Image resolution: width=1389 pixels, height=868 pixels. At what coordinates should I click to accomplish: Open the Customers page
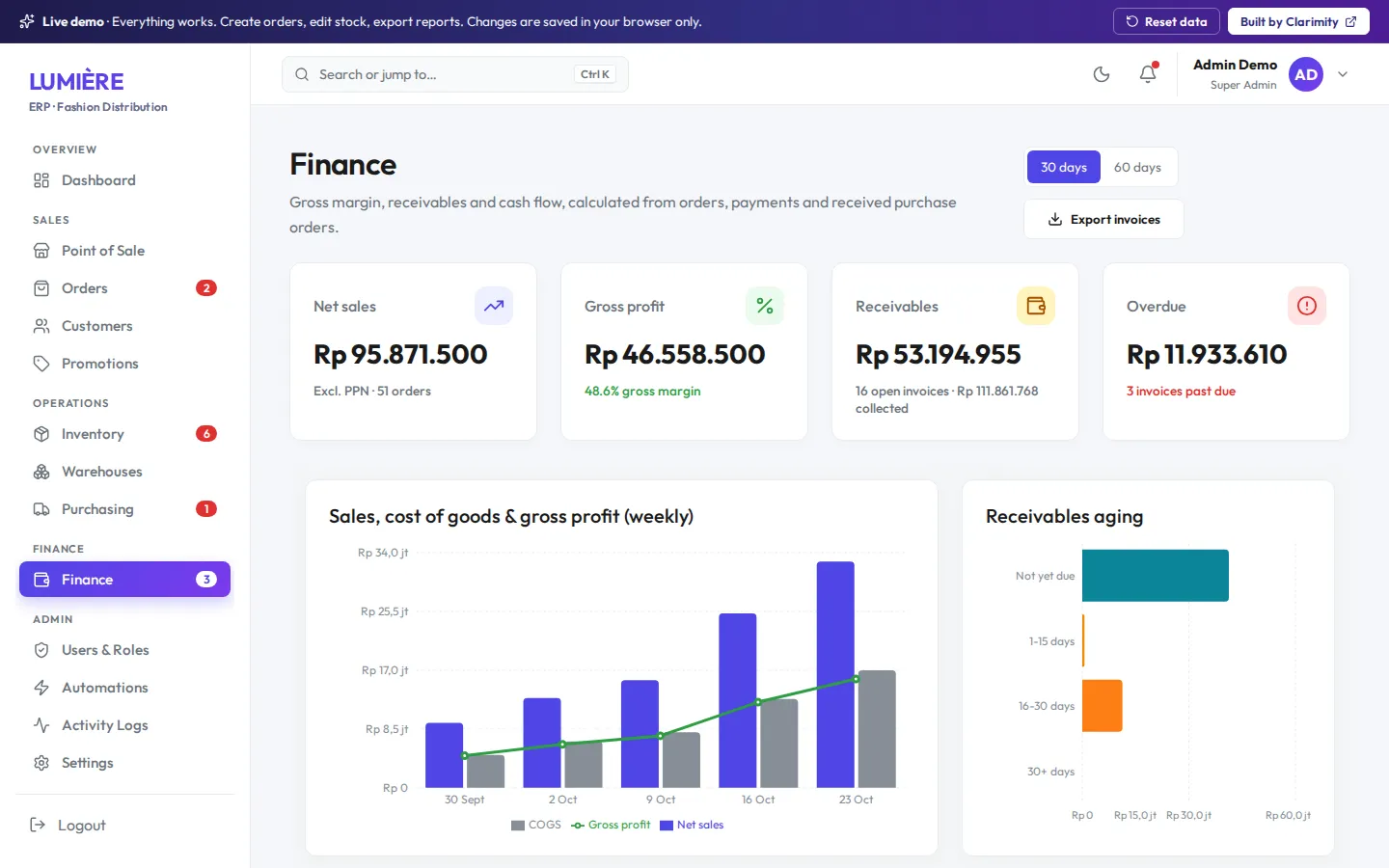pyautogui.click(x=124, y=326)
